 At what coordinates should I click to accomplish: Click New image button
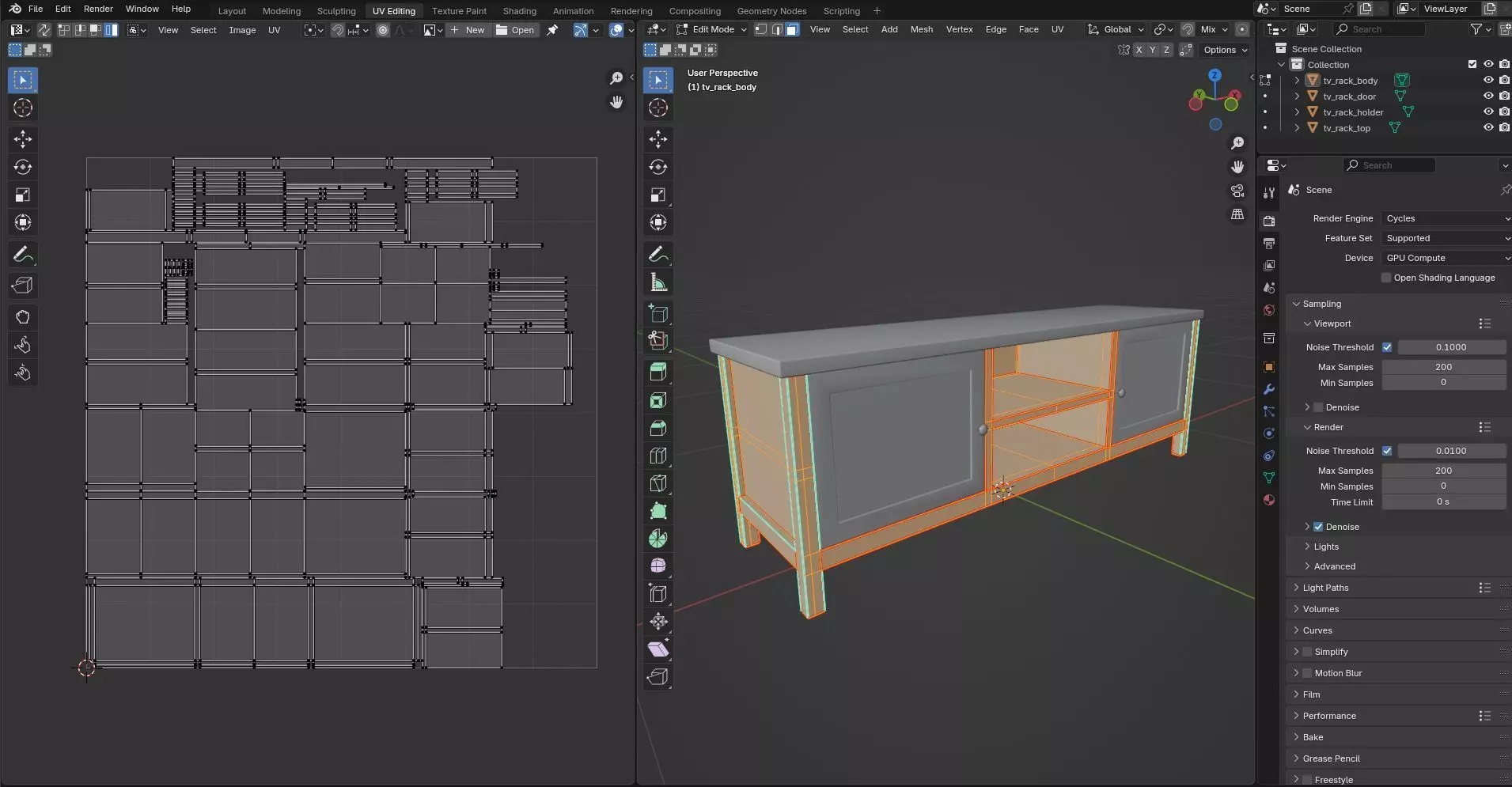coord(467,30)
